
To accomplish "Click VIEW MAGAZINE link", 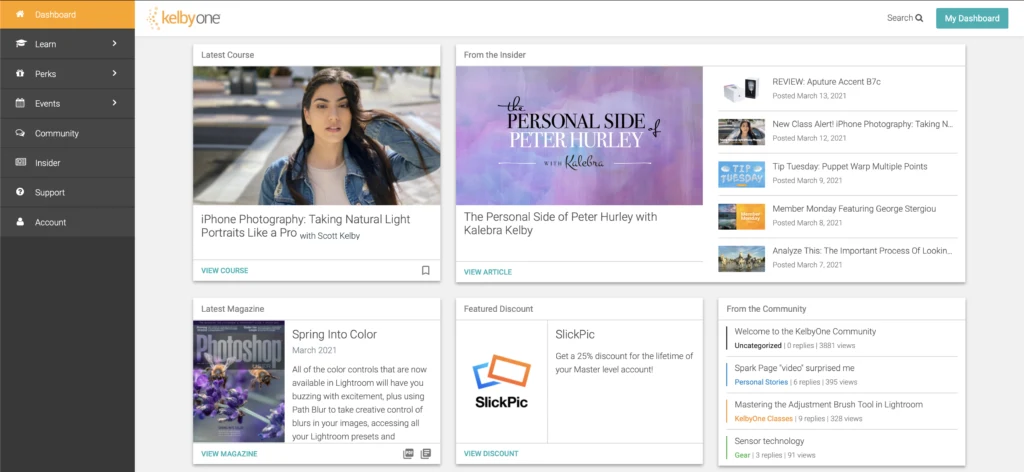I will tap(229, 454).
